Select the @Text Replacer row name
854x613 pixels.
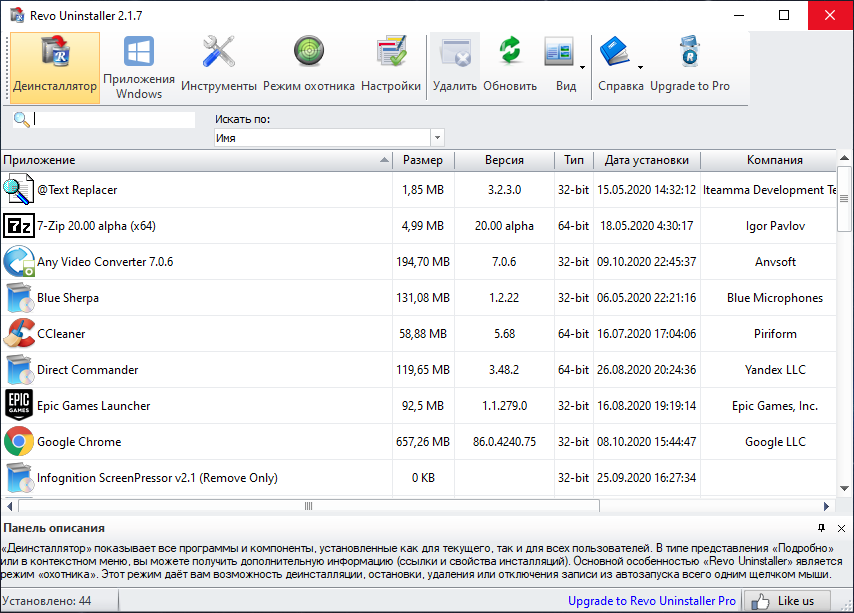coord(77,190)
